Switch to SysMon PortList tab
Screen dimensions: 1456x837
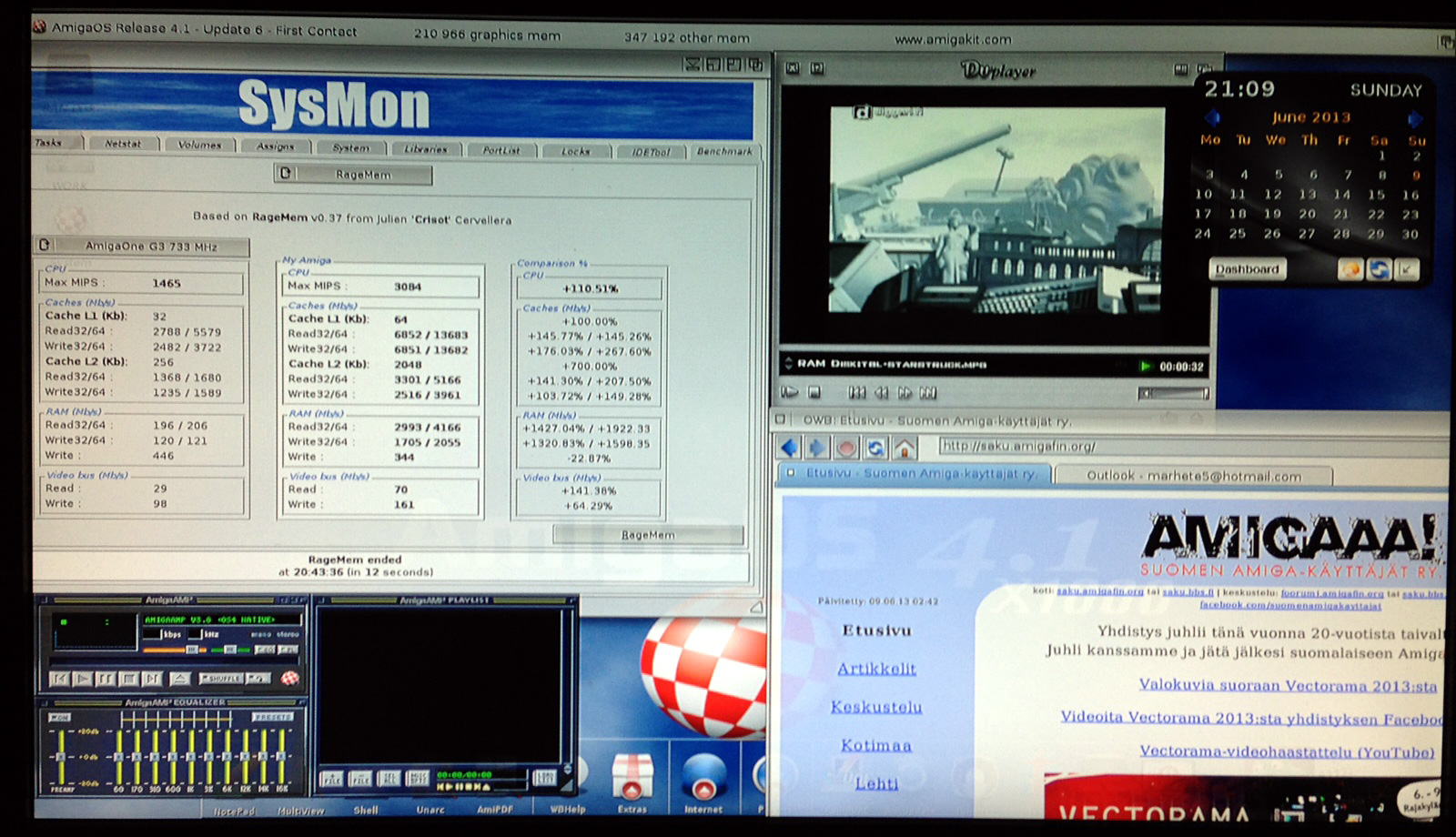[x=501, y=149]
